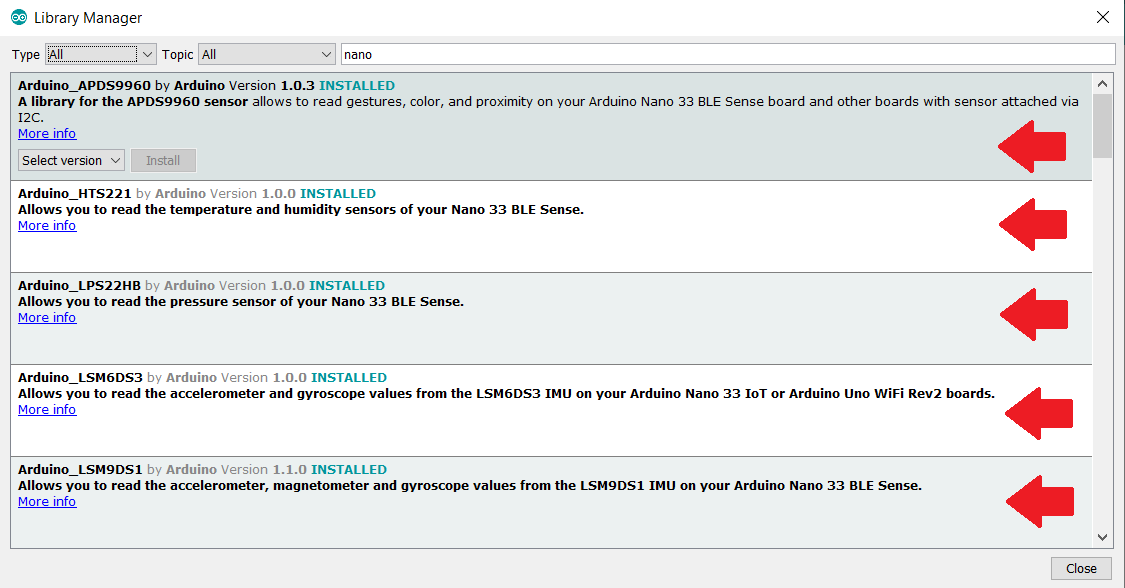Click the red arrow beside Arduino_LSM9DS1
Viewport: 1125px width, 588px height.
click(x=1038, y=501)
